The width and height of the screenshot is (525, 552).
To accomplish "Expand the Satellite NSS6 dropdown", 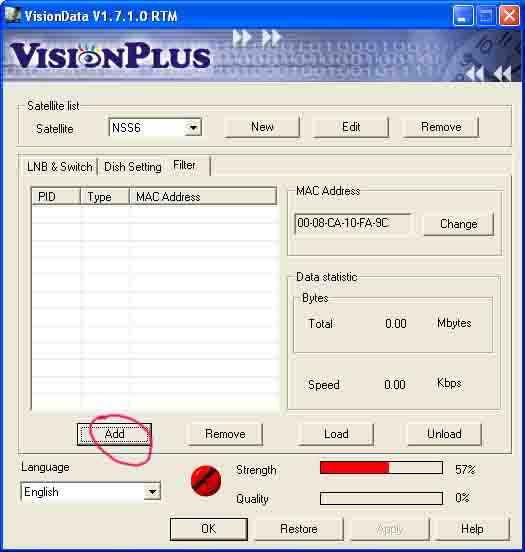I will point(193,127).
